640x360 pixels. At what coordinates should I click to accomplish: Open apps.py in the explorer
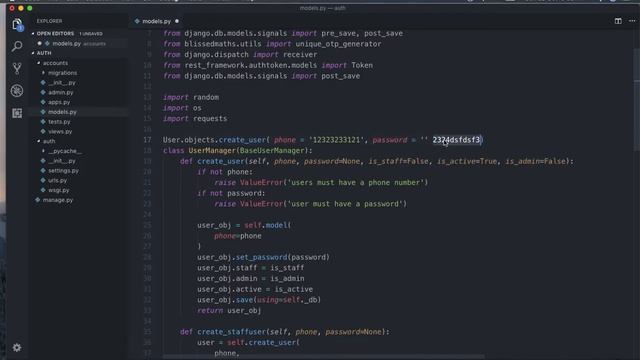(x=59, y=102)
